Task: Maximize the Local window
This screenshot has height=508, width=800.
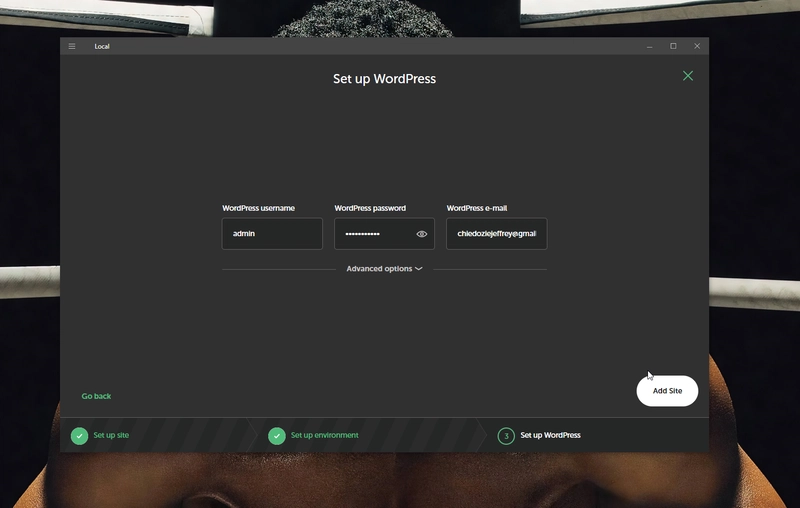Action: tap(673, 46)
